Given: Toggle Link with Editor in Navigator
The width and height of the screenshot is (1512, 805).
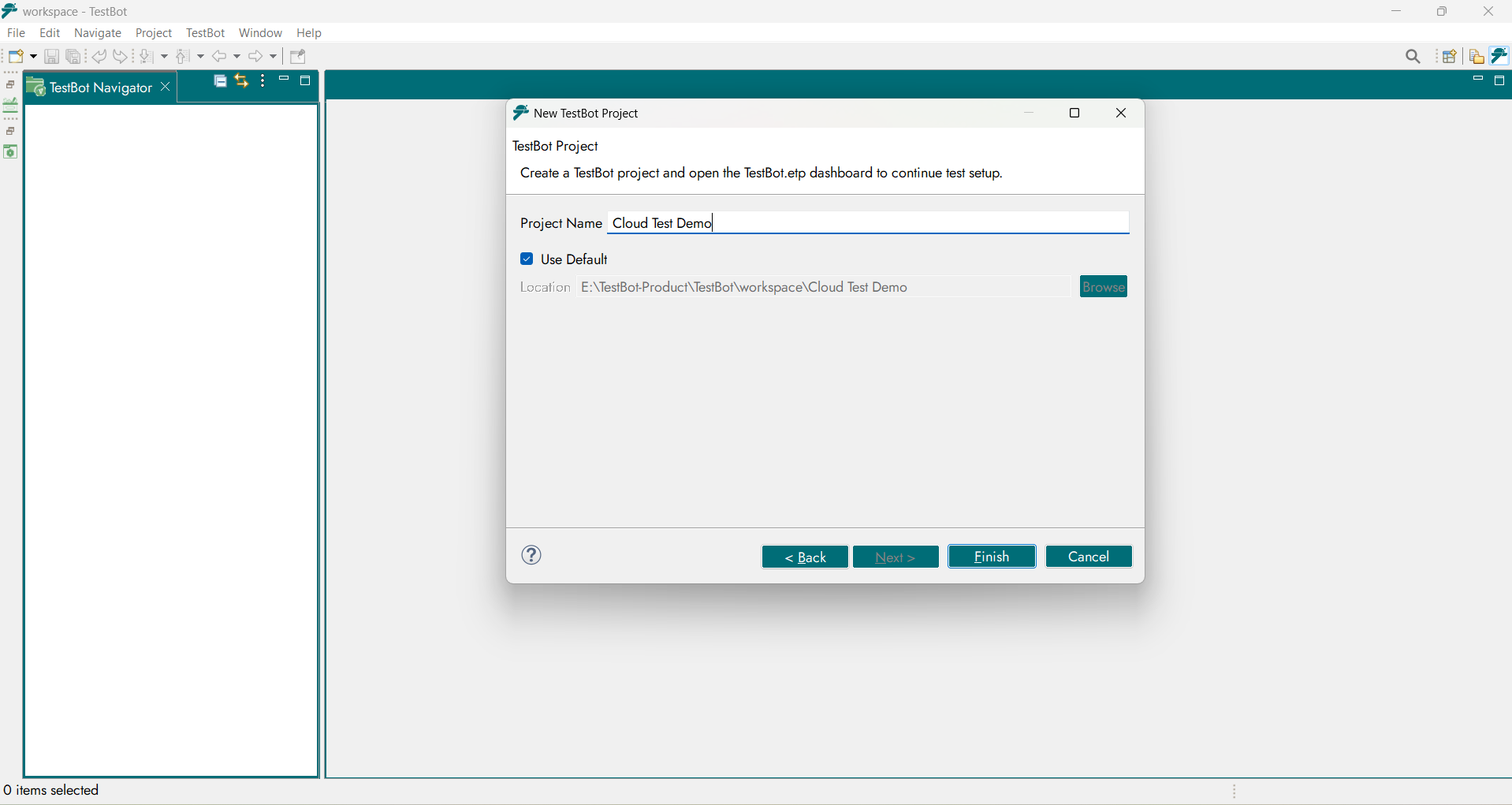Looking at the screenshot, I should pyautogui.click(x=241, y=81).
